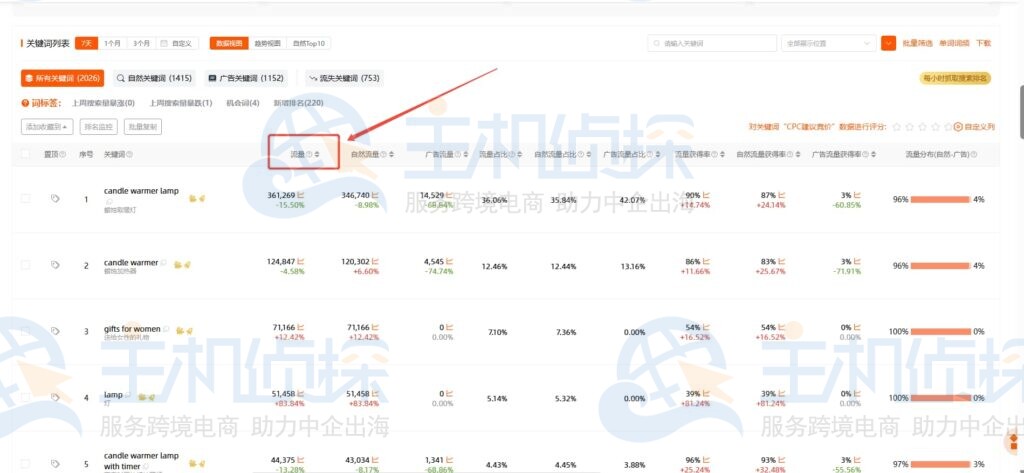1024x473 pixels.
Task: Click yellow Amazon links icon for candle warmer lamp
Action: tap(197, 198)
